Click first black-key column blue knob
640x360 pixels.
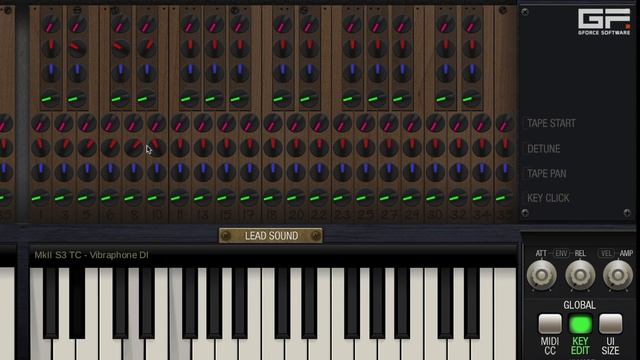pyautogui.click(x=51, y=72)
